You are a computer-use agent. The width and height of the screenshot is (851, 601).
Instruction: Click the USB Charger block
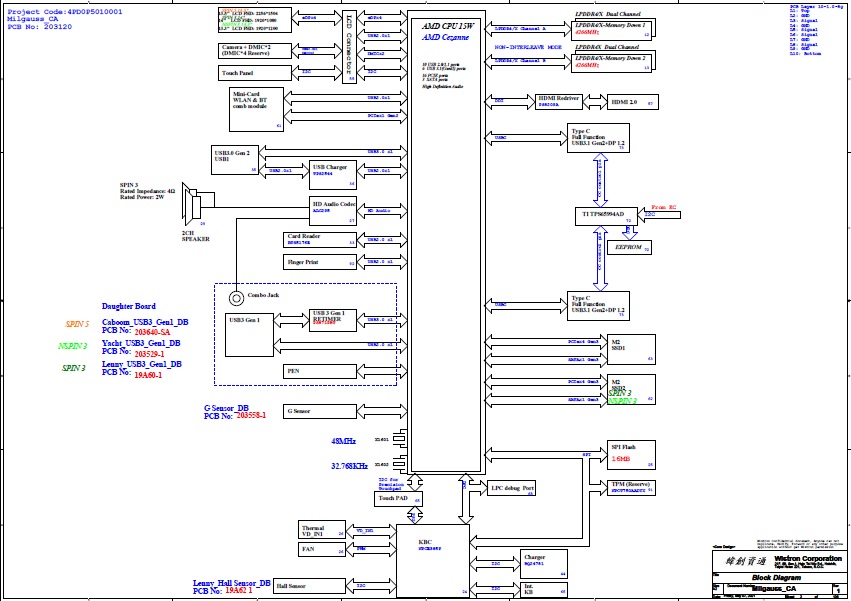(x=333, y=170)
